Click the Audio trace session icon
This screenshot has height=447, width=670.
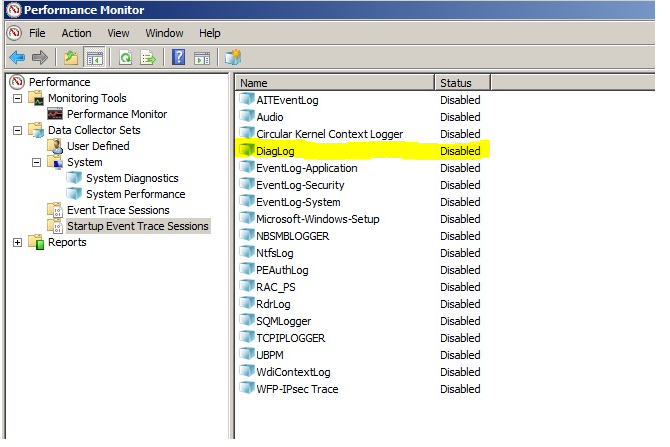point(247,116)
